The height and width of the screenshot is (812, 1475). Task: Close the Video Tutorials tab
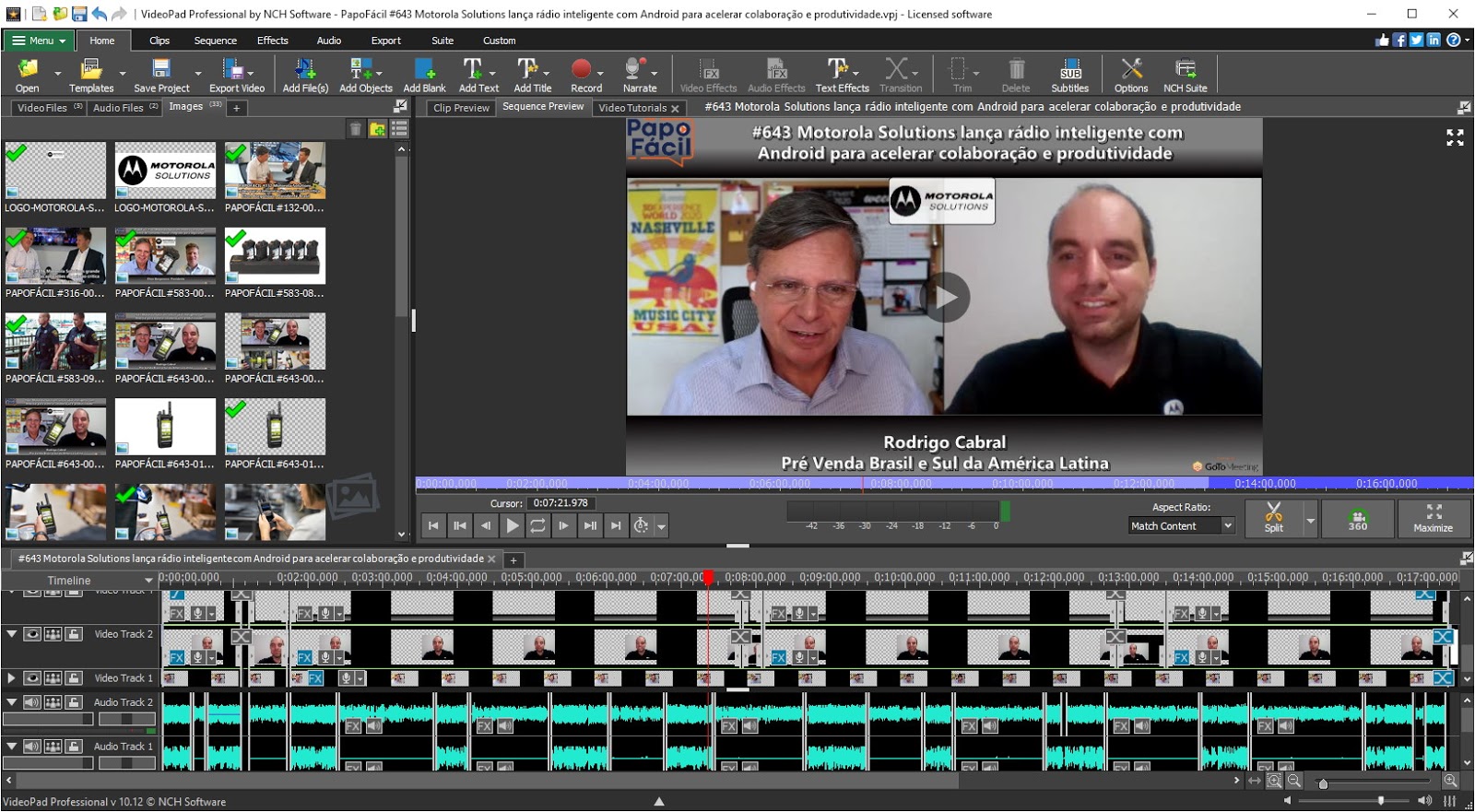coord(675,109)
